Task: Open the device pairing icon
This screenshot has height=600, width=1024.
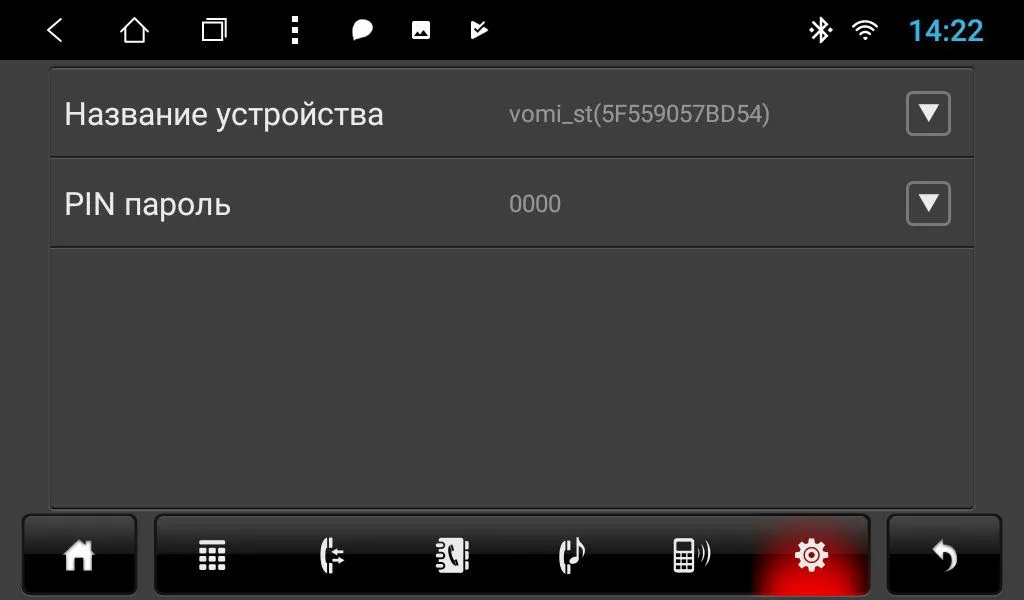Action: [x=692, y=556]
